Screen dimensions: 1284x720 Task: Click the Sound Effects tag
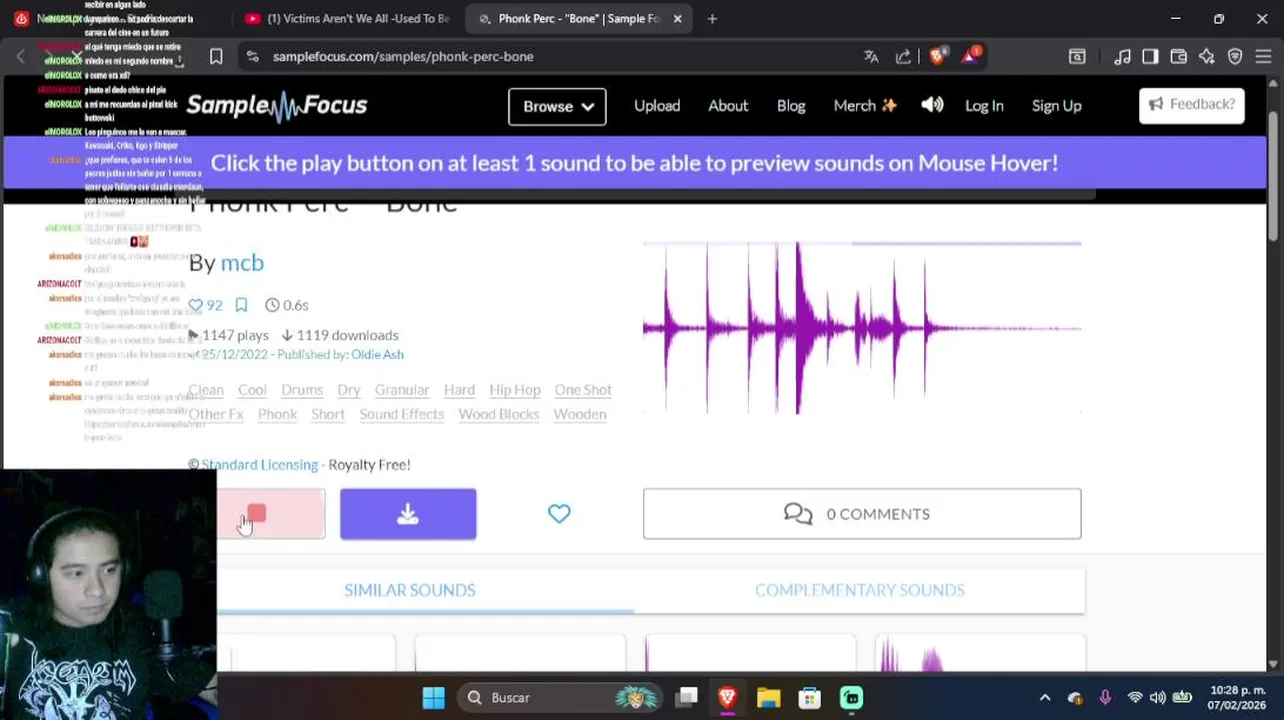click(x=402, y=414)
